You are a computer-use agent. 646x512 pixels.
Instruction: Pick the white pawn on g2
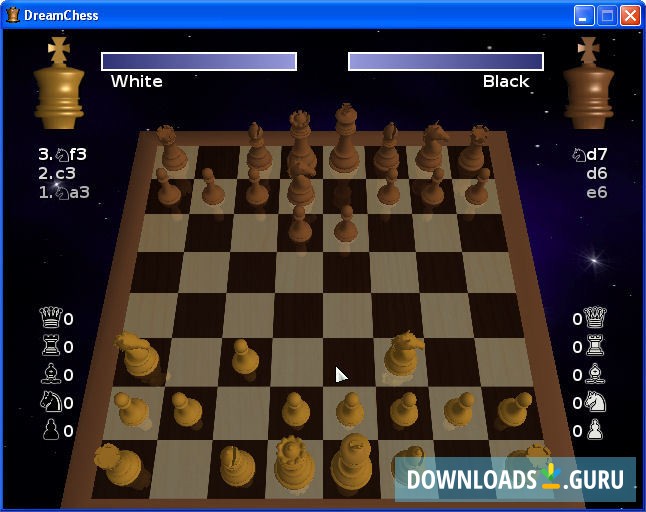click(x=459, y=409)
